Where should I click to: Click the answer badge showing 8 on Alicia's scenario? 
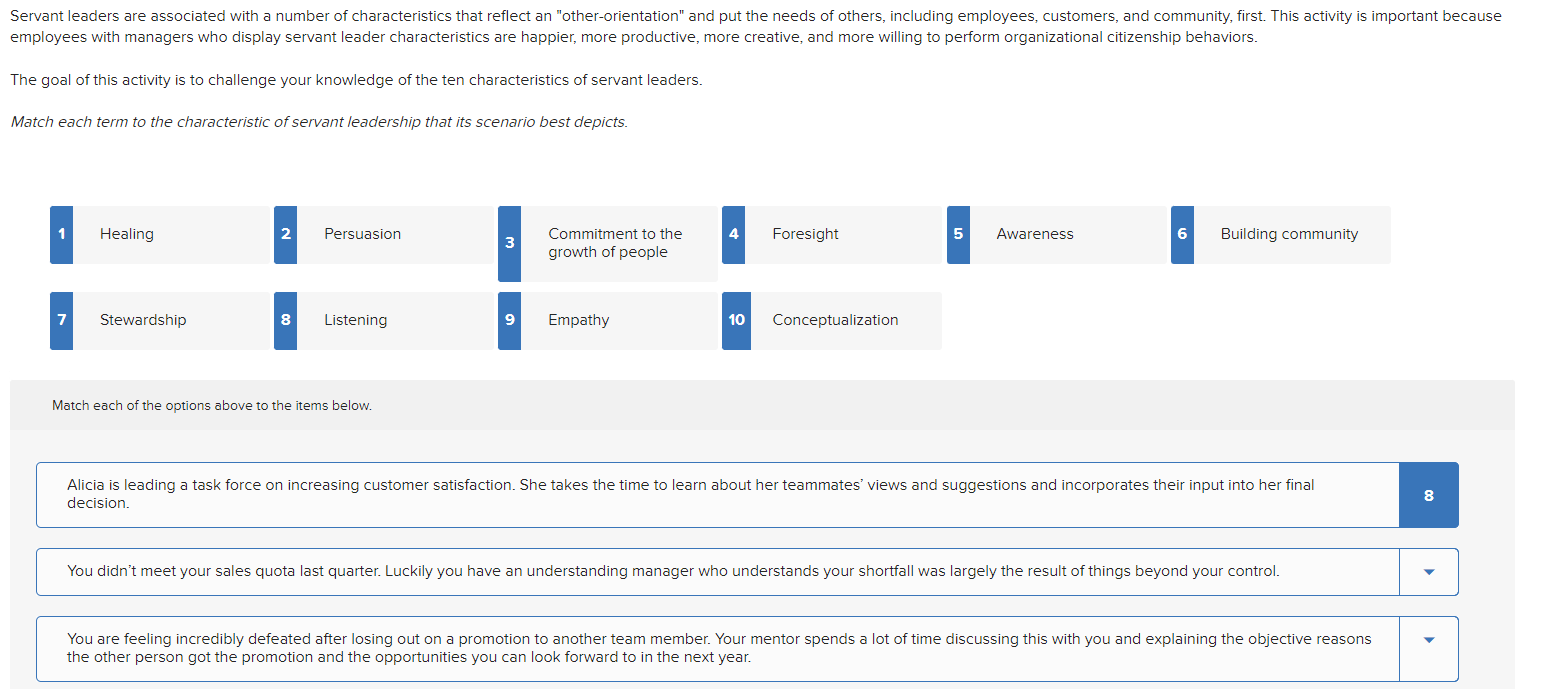[1429, 494]
